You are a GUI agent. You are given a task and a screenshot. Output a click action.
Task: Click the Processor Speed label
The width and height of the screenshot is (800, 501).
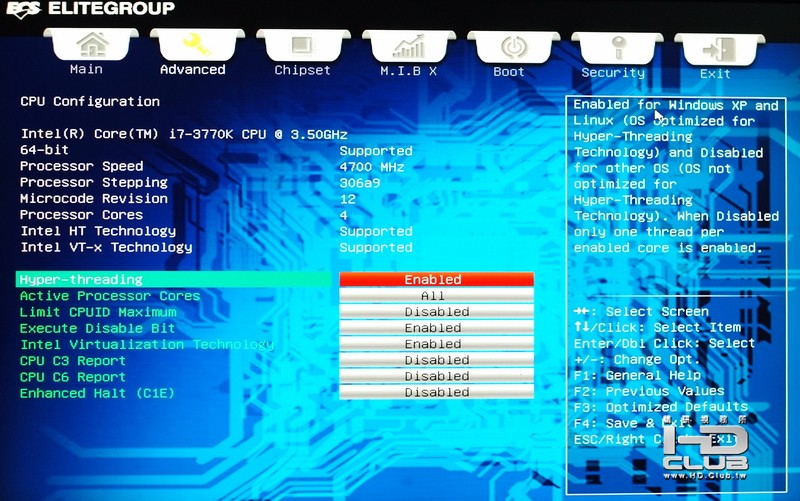pos(82,166)
